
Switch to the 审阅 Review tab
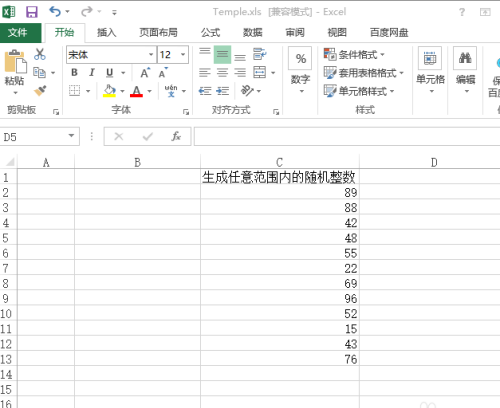tap(295, 32)
